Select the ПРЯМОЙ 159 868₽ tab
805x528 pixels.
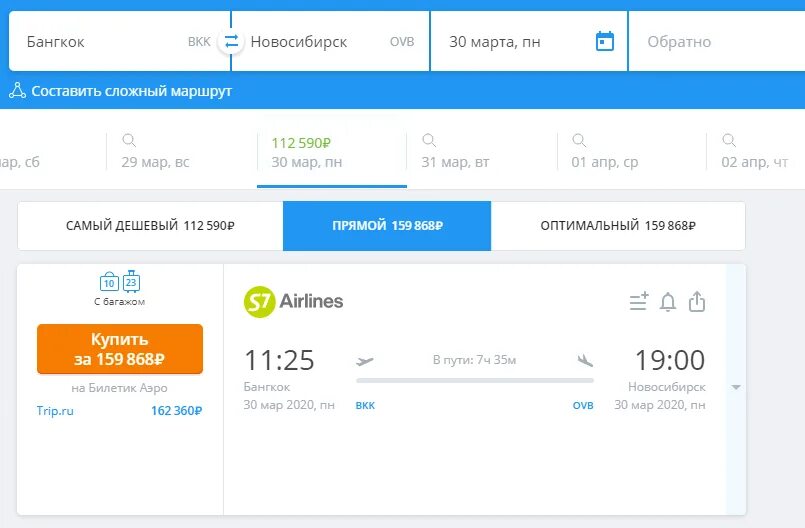387,226
